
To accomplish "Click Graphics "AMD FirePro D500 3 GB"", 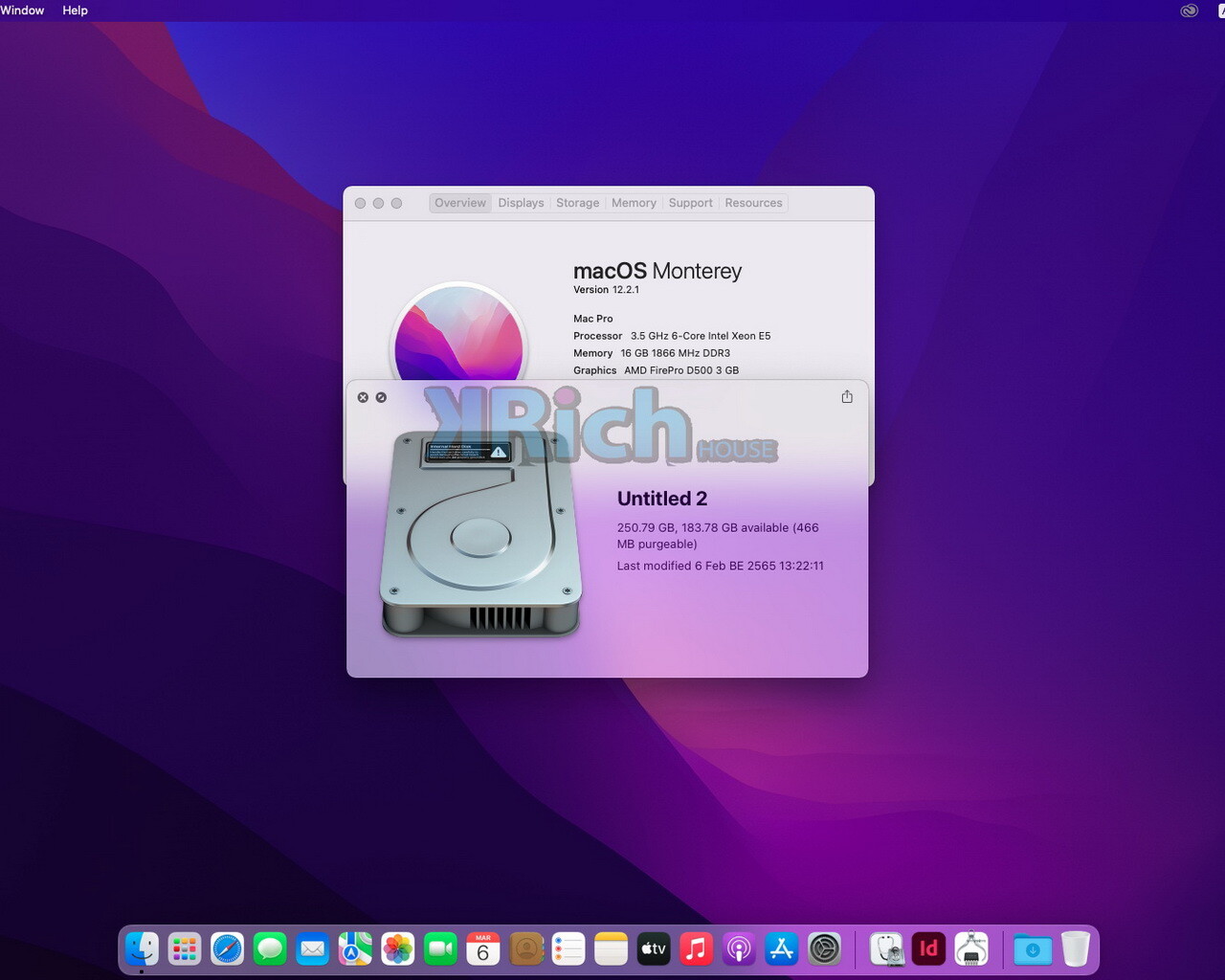I will 681,370.
